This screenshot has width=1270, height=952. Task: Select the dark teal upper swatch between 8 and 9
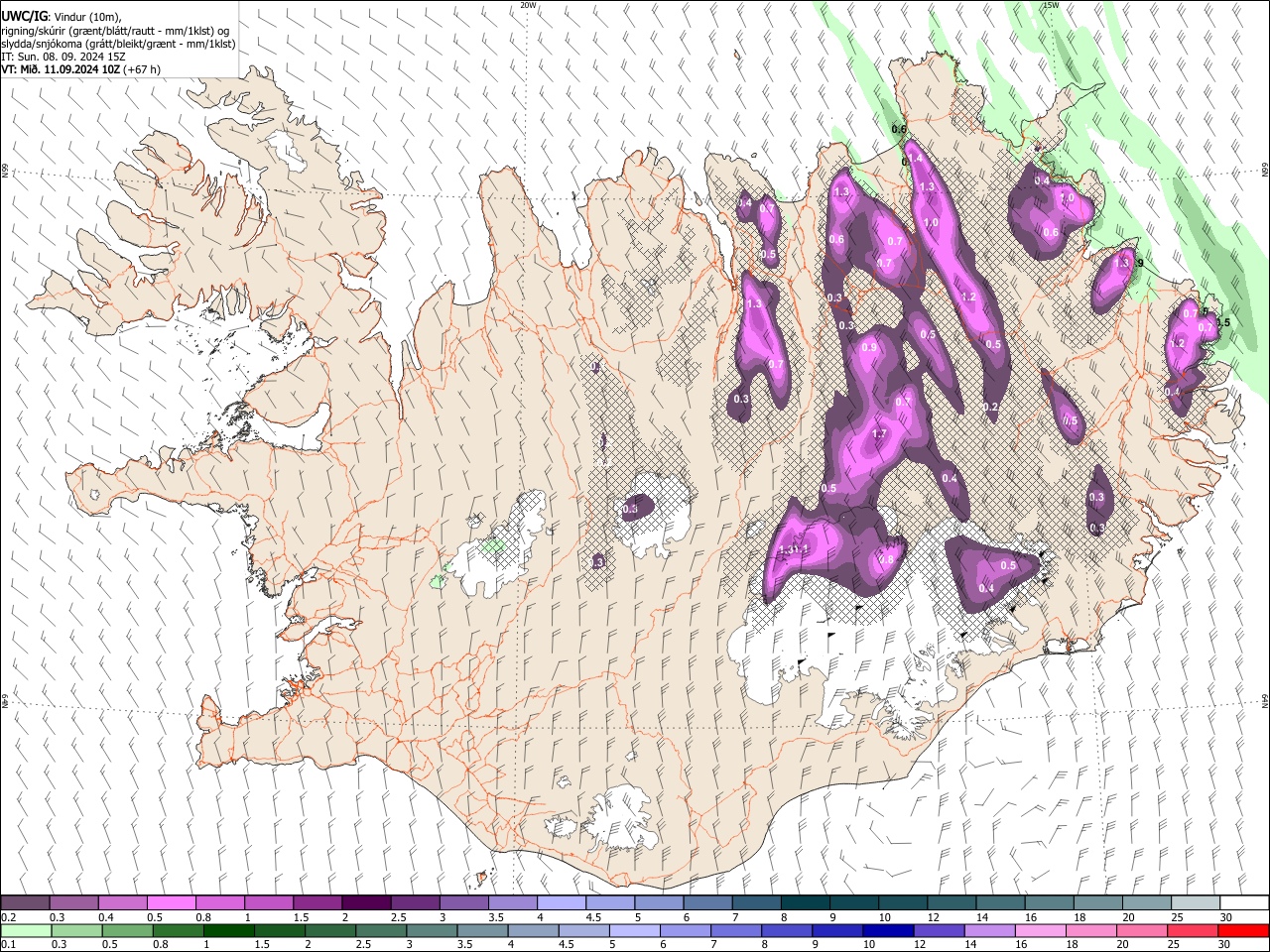(804, 902)
